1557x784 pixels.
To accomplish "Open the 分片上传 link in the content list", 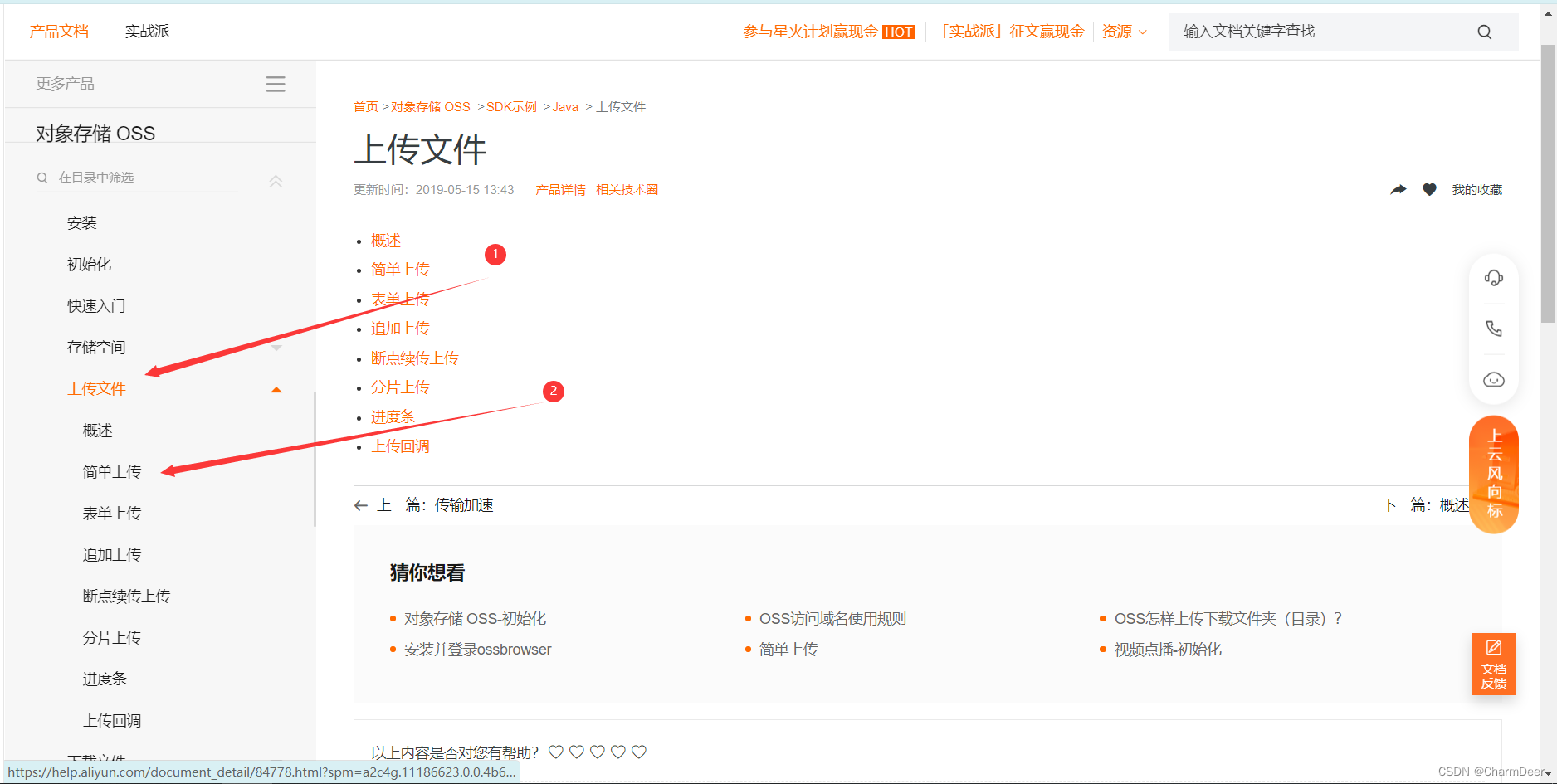I will 400,387.
